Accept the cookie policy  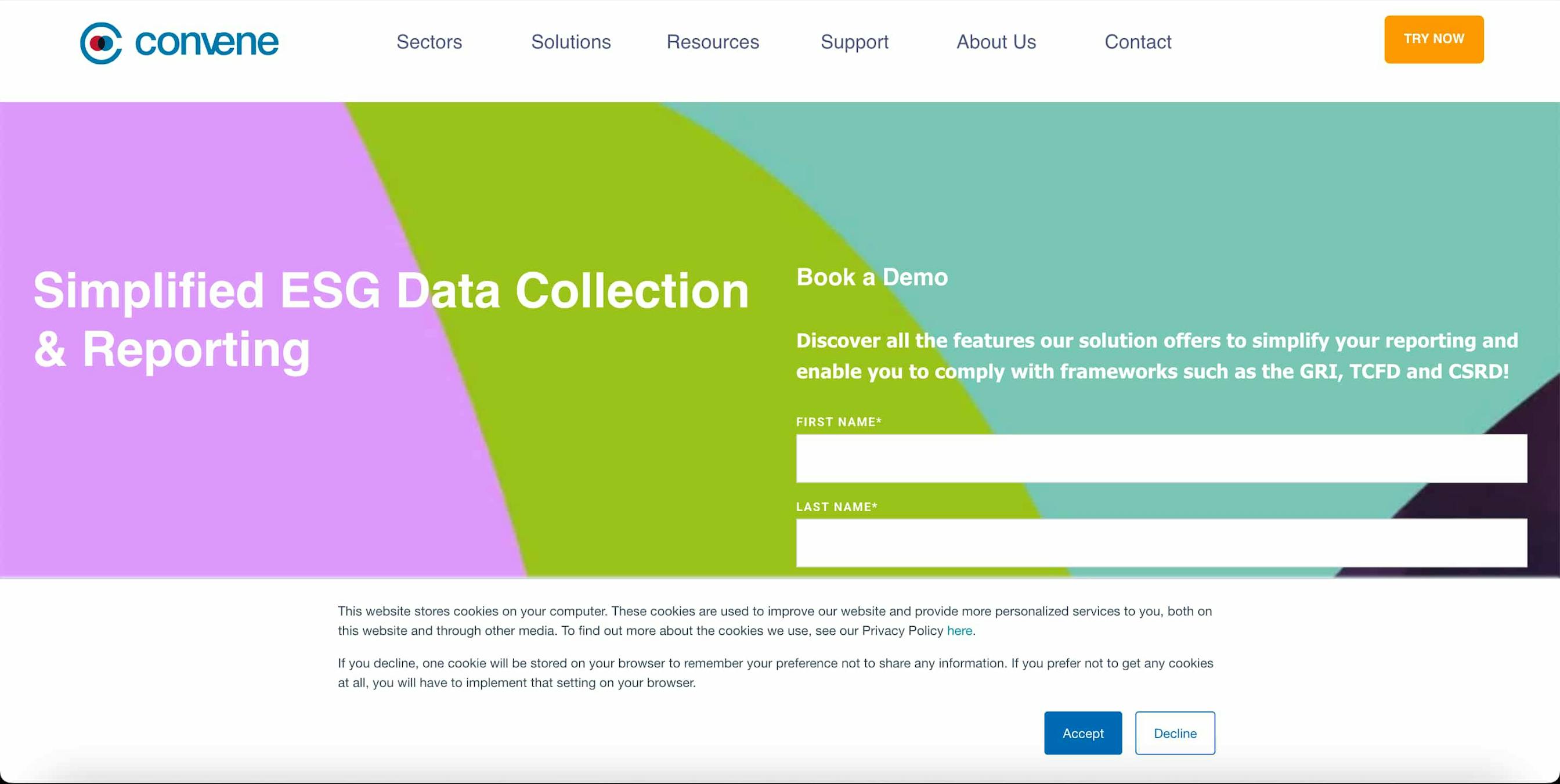coord(1084,733)
